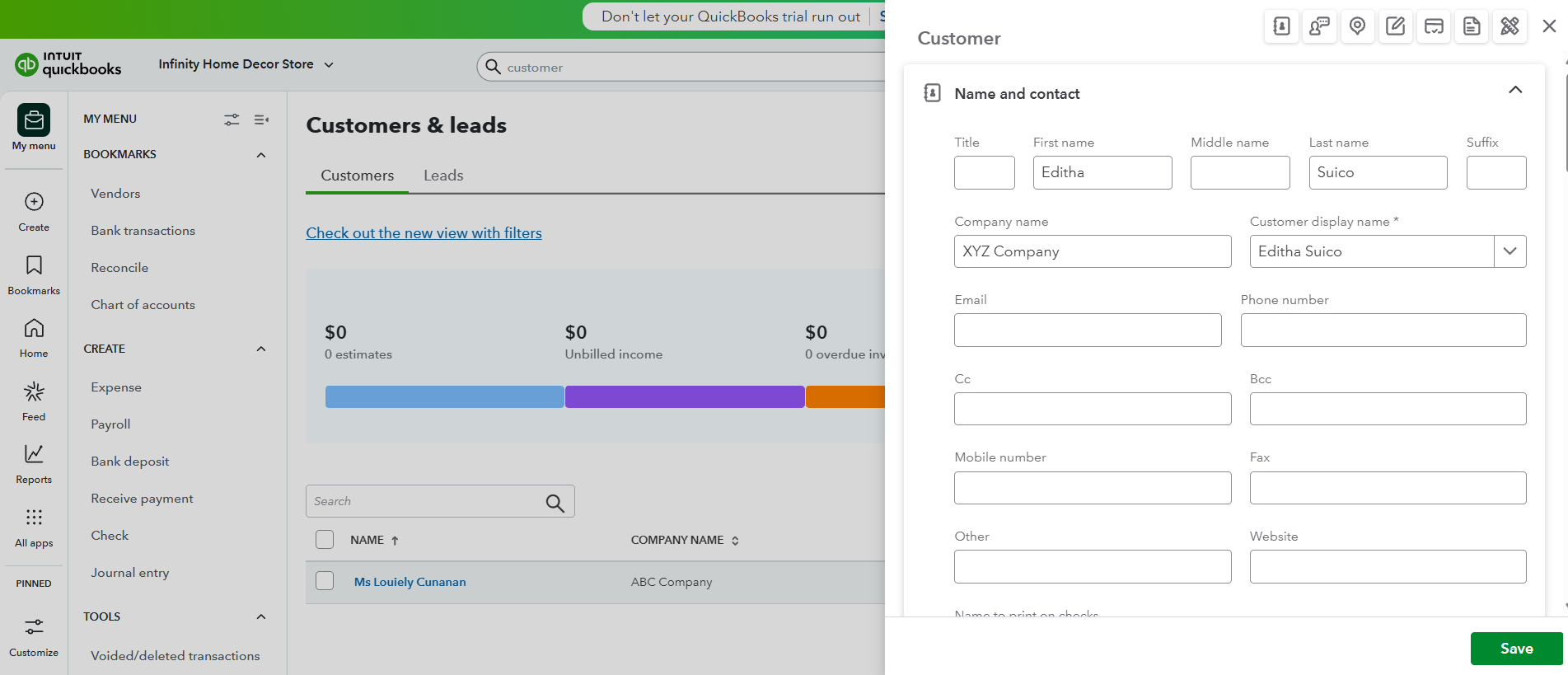Sort the COMPANY NAME column
The width and height of the screenshot is (1568, 675).
(x=735, y=541)
